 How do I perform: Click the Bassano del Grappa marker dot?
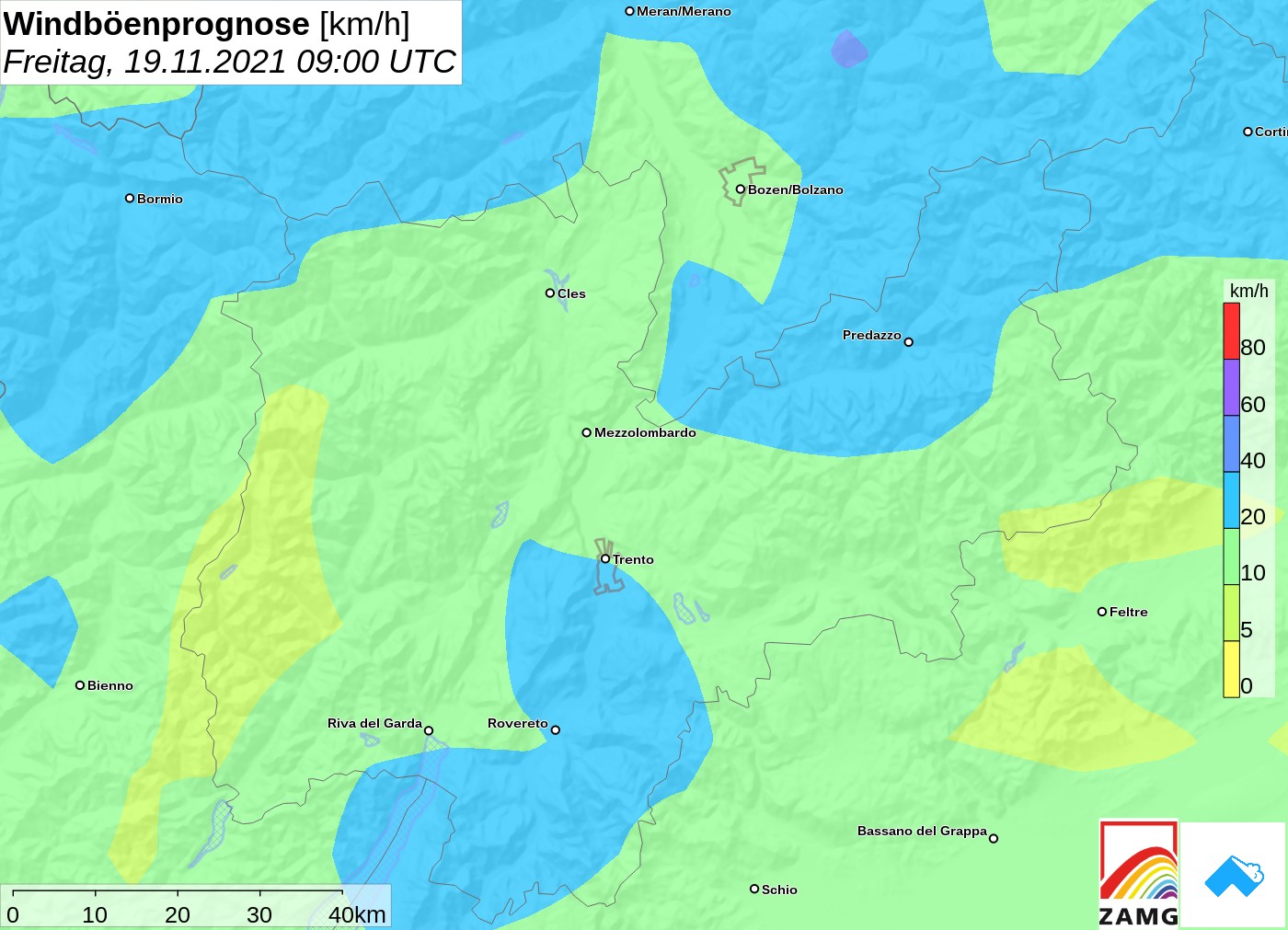[x=994, y=838]
